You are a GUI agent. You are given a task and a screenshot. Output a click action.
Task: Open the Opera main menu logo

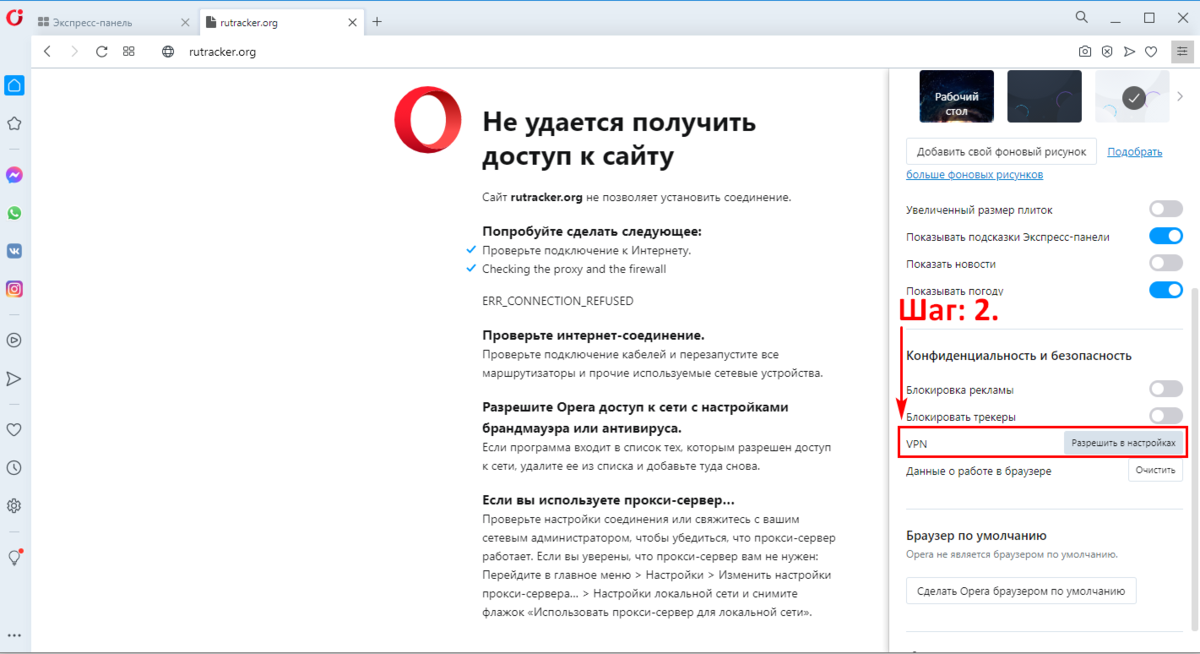(14, 19)
